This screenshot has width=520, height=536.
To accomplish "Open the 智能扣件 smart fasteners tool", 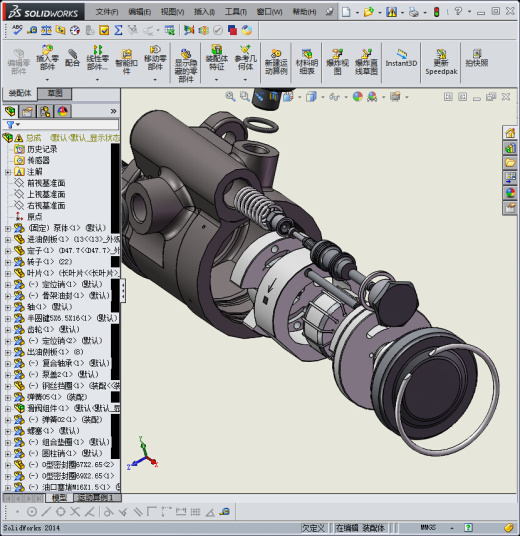I will (x=126, y=62).
